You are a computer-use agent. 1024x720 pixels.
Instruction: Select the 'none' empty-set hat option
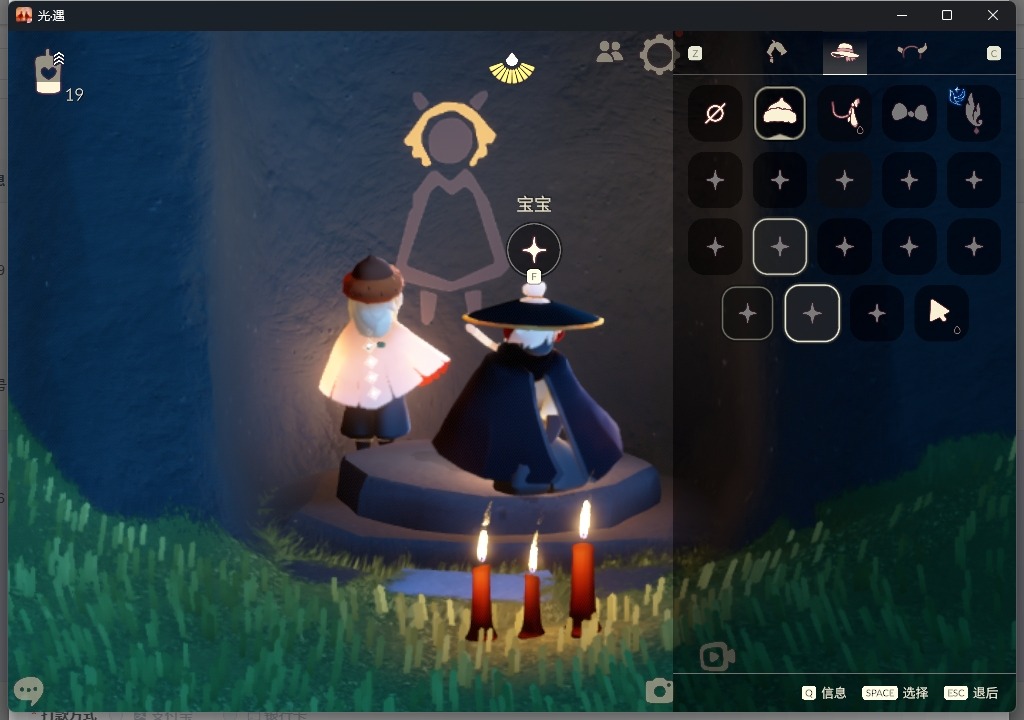(715, 114)
